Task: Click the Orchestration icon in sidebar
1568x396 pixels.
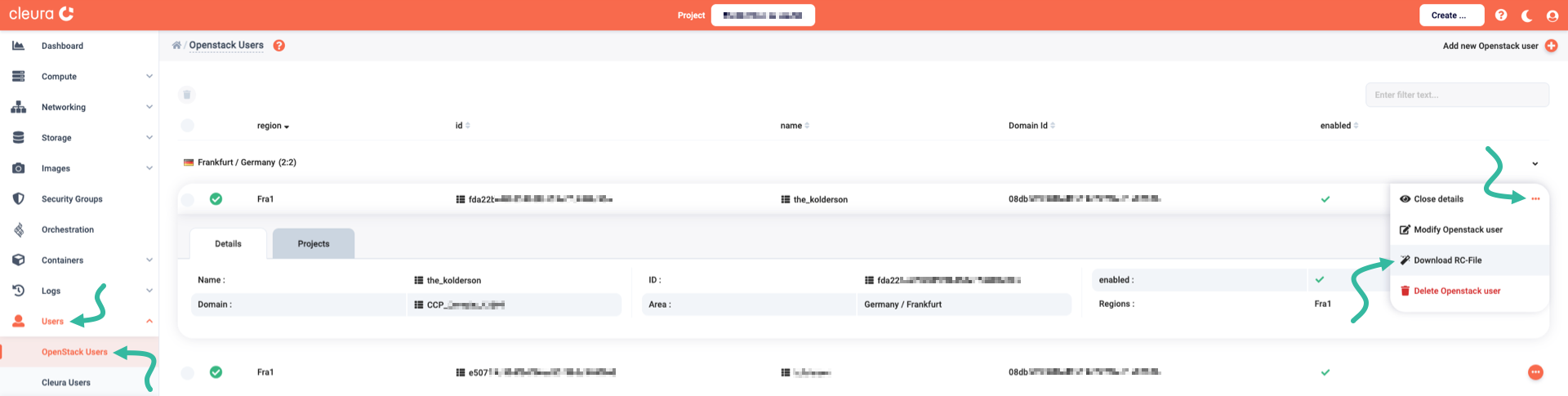Action: pyautogui.click(x=18, y=229)
